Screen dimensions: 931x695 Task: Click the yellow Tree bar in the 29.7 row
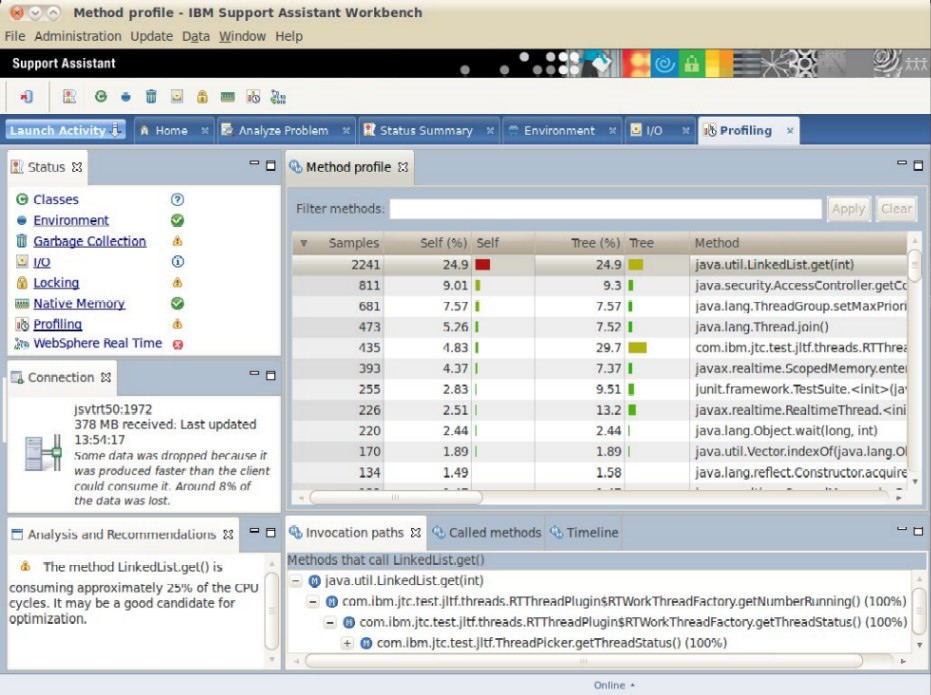point(637,348)
